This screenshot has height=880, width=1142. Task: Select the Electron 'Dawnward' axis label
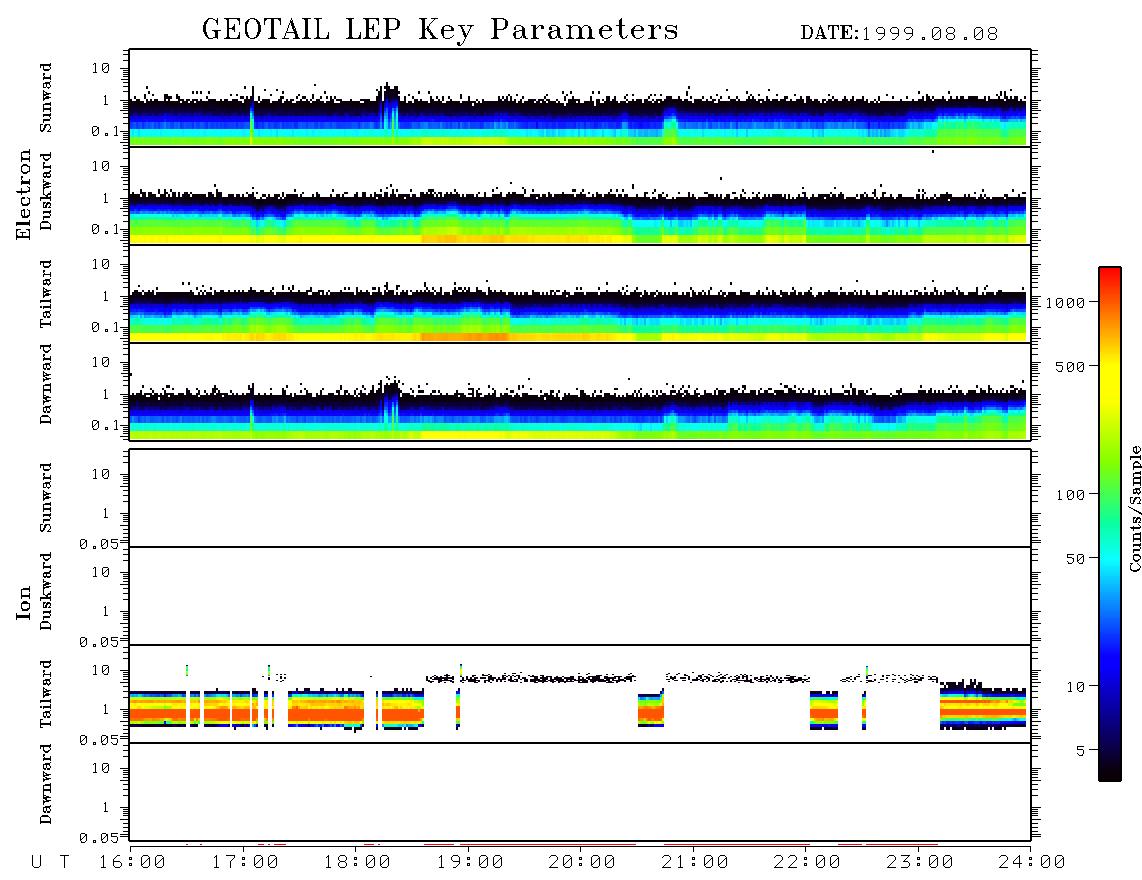click(x=46, y=384)
